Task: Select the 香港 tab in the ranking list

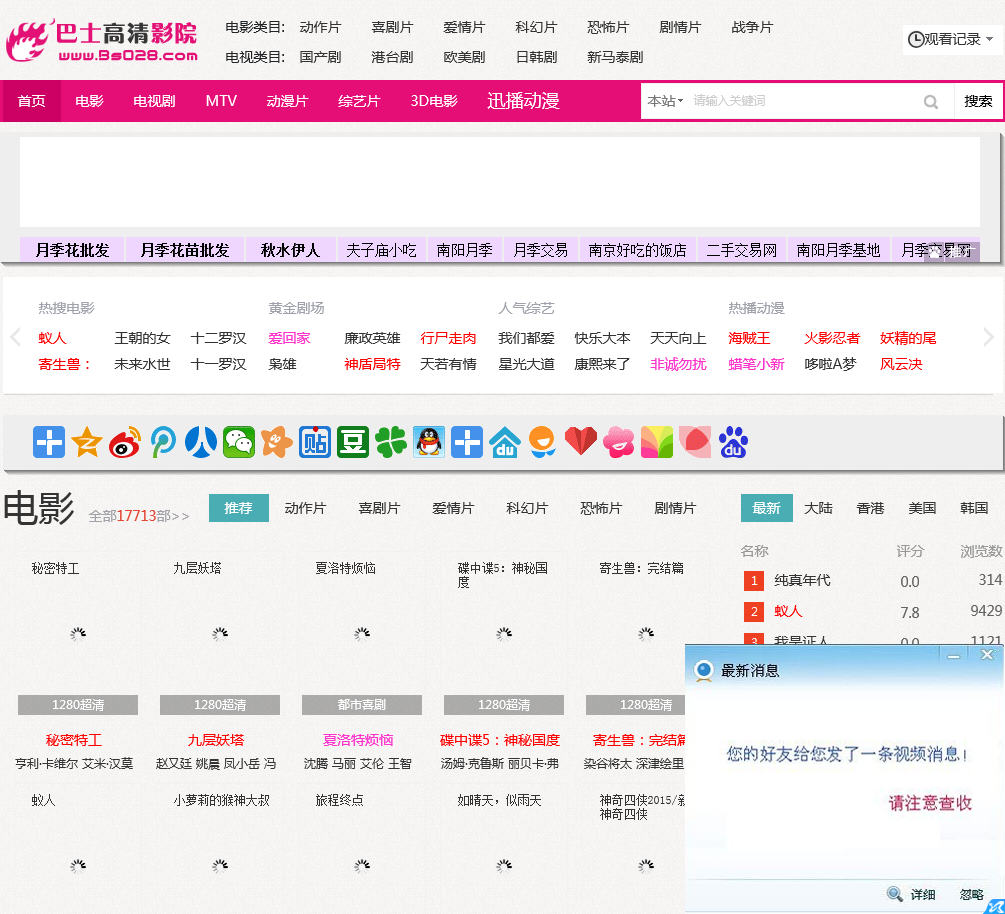Action: (870, 508)
